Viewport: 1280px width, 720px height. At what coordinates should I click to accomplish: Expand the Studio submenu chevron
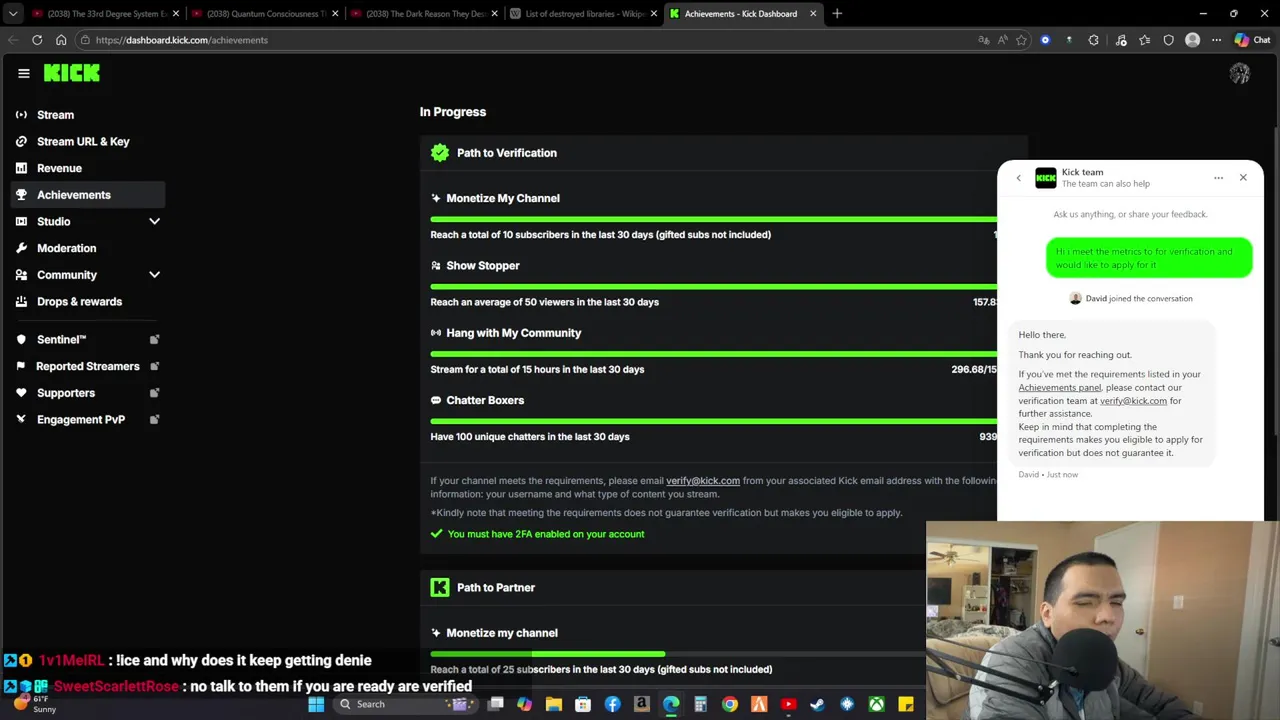155,221
